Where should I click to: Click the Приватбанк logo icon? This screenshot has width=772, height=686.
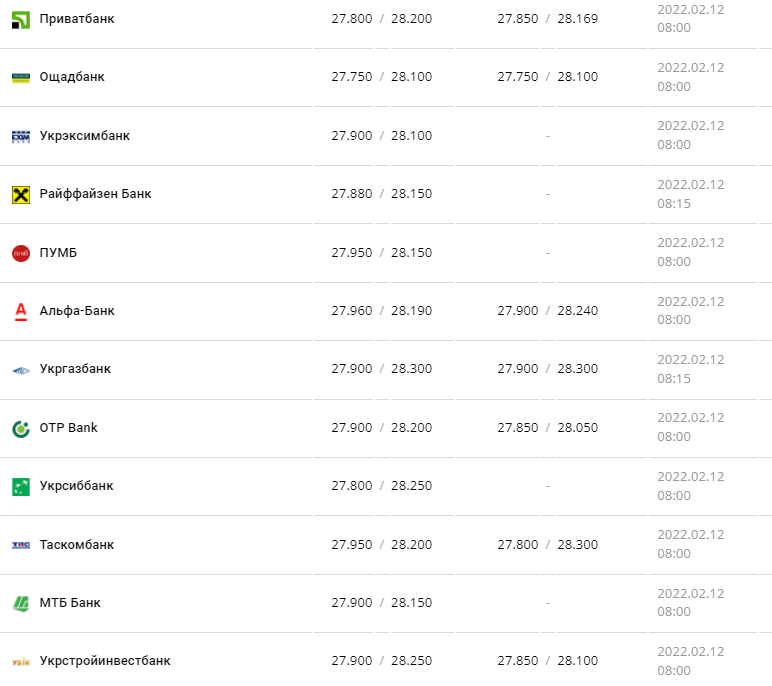pyautogui.click(x=21, y=19)
